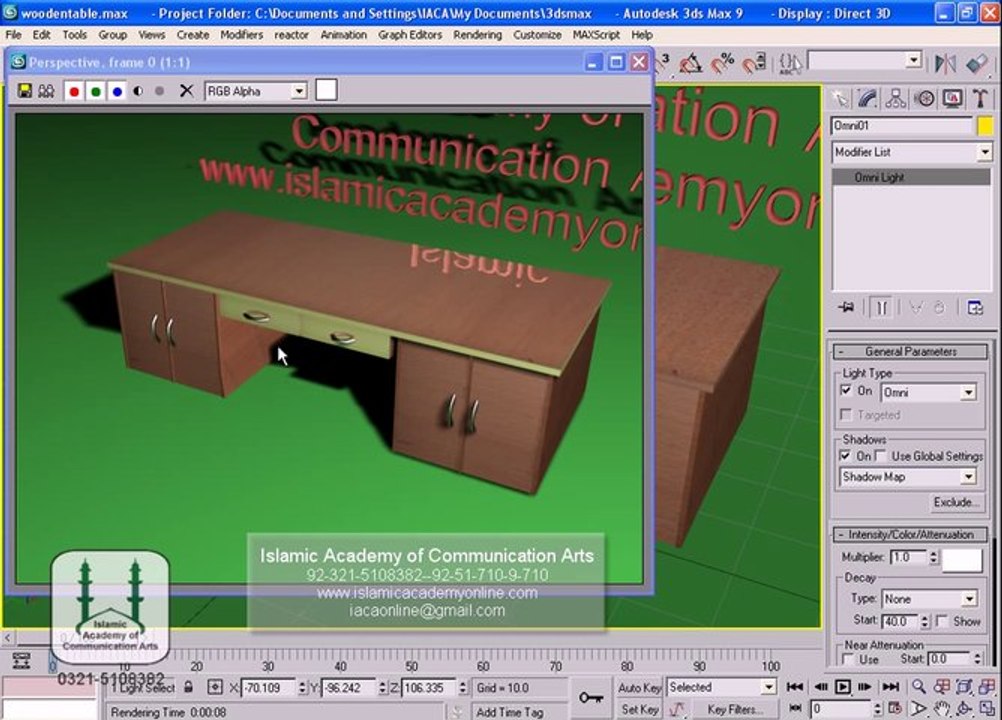Open the Key Filters... dialog
Viewport: 1002px width, 720px height.
point(735,709)
